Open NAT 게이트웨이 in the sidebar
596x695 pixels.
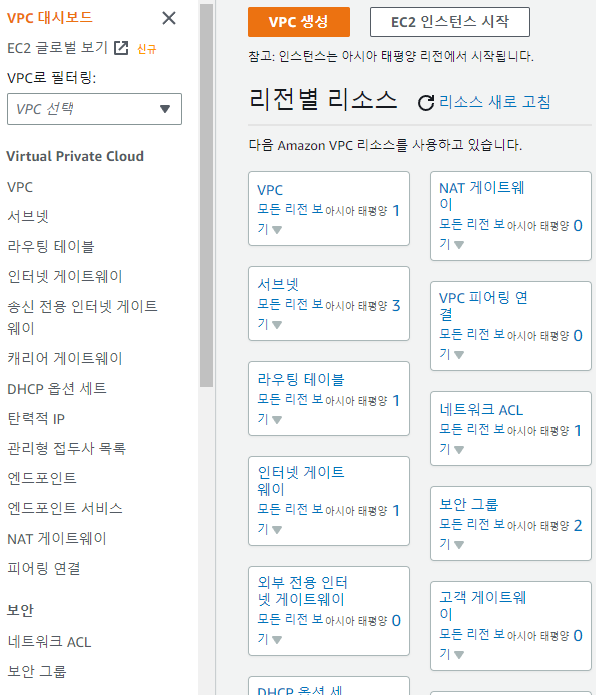[x=57, y=539]
